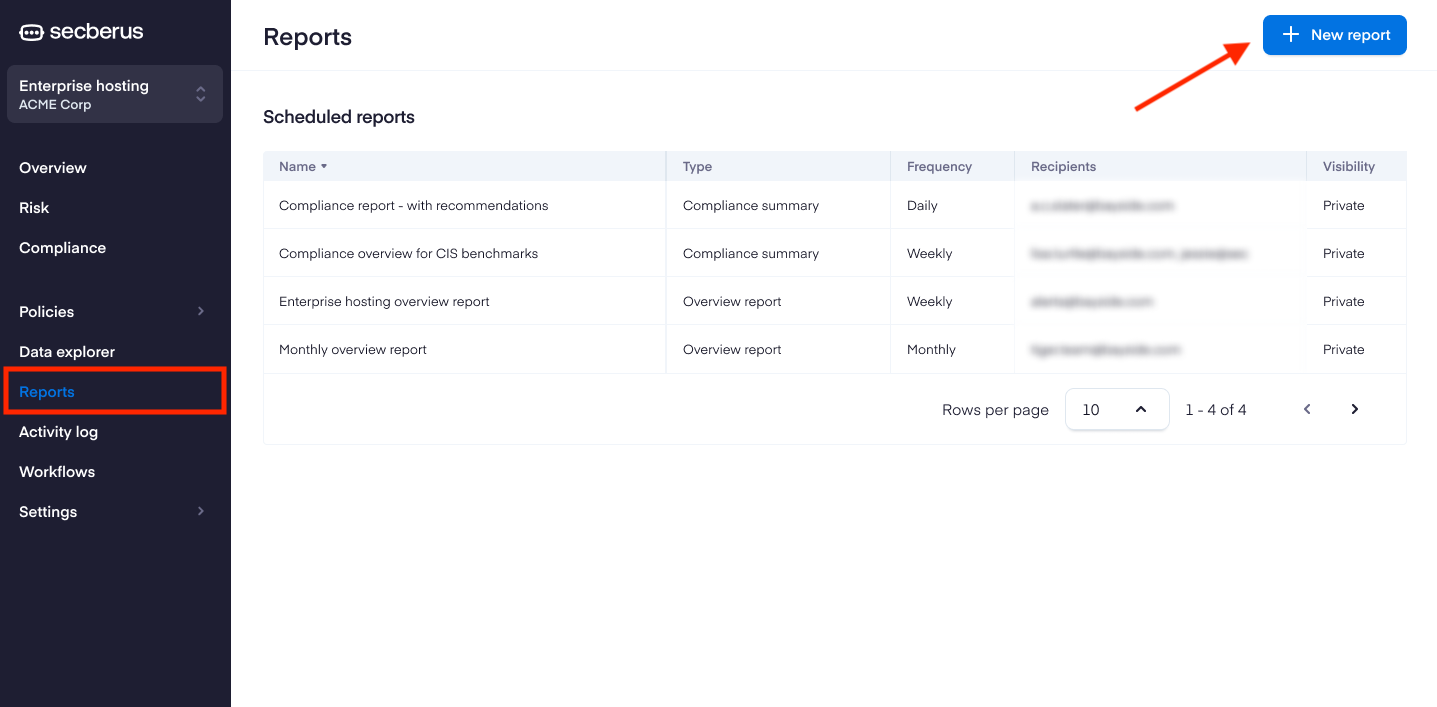Open the Compliance page
1437x707 pixels.
tap(62, 248)
